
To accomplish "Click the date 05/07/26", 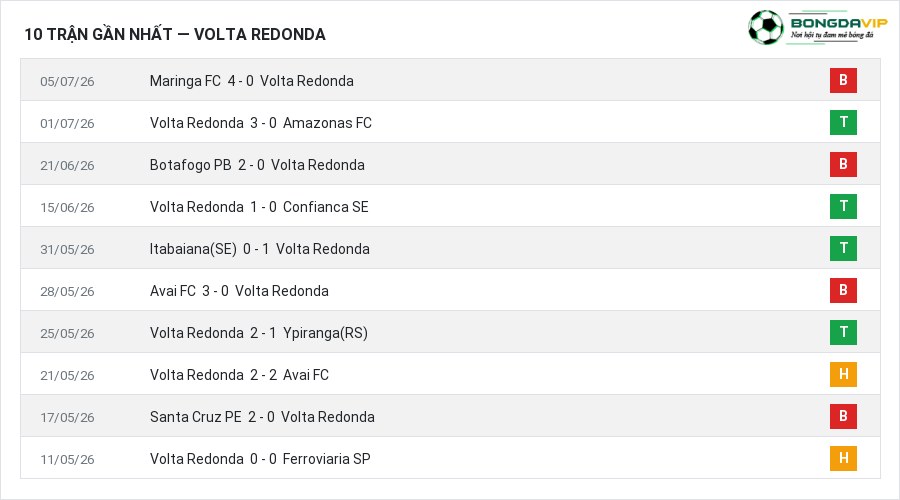I will point(67,82).
